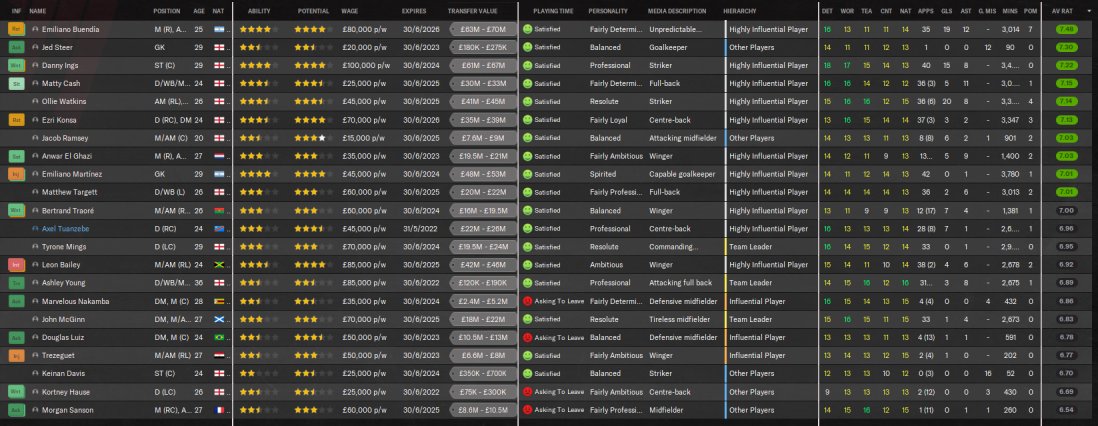Image resolution: width=1098 pixels, height=426 pixels.
Task: Open Bertrand Traoré's player profile
Action: click(67, 210)
